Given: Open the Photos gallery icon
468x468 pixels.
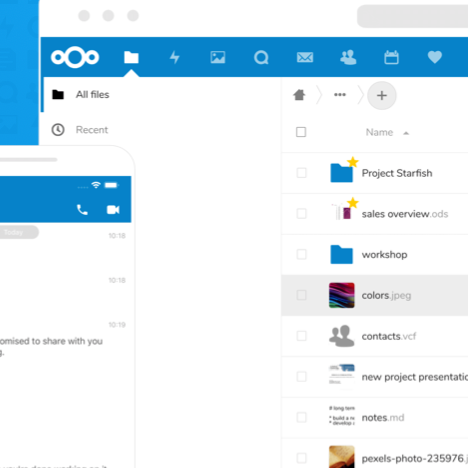Looking at the screenshot, I should coord(218,57).
